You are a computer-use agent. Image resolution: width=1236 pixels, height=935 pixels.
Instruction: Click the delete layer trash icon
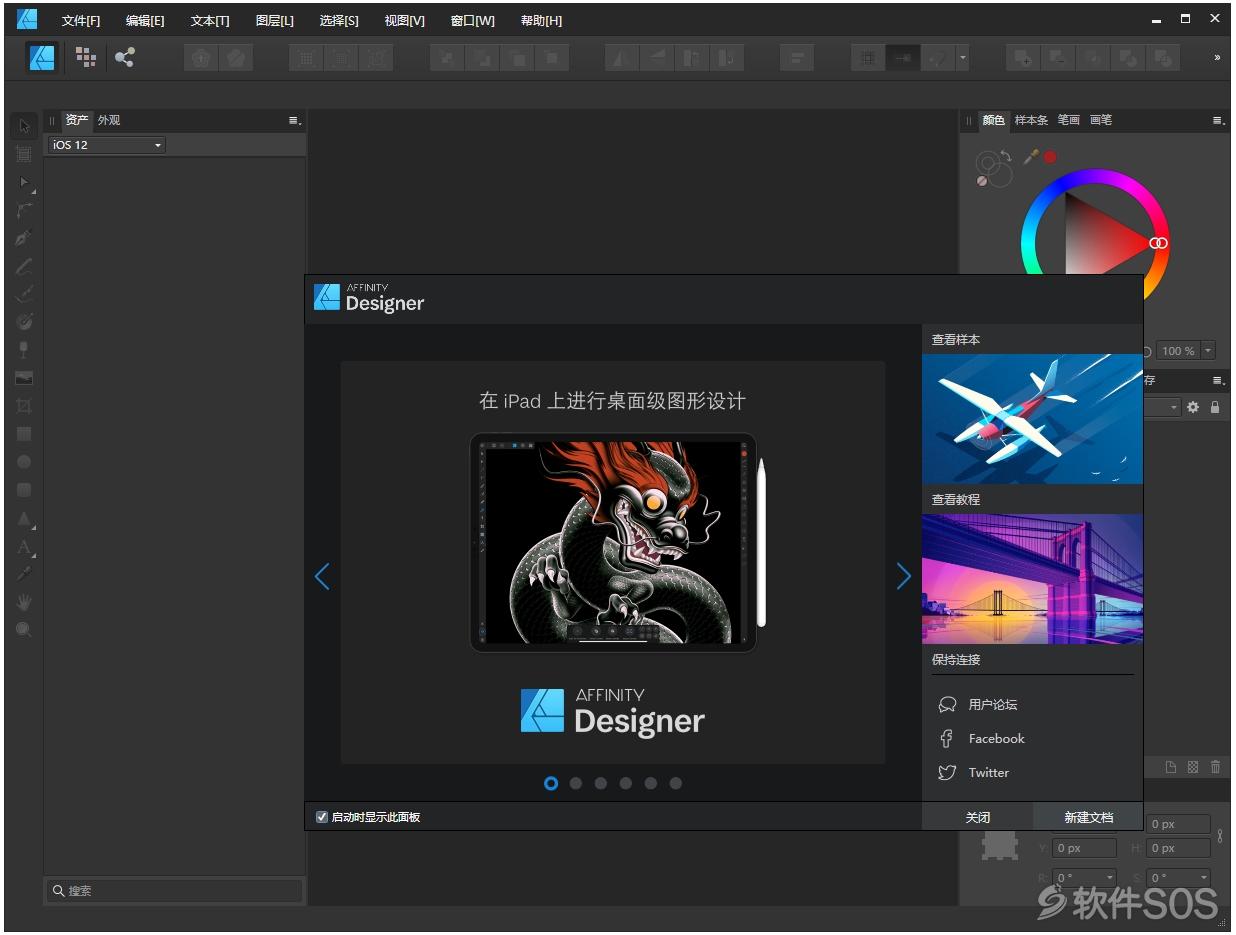[x=1216, y=767]
